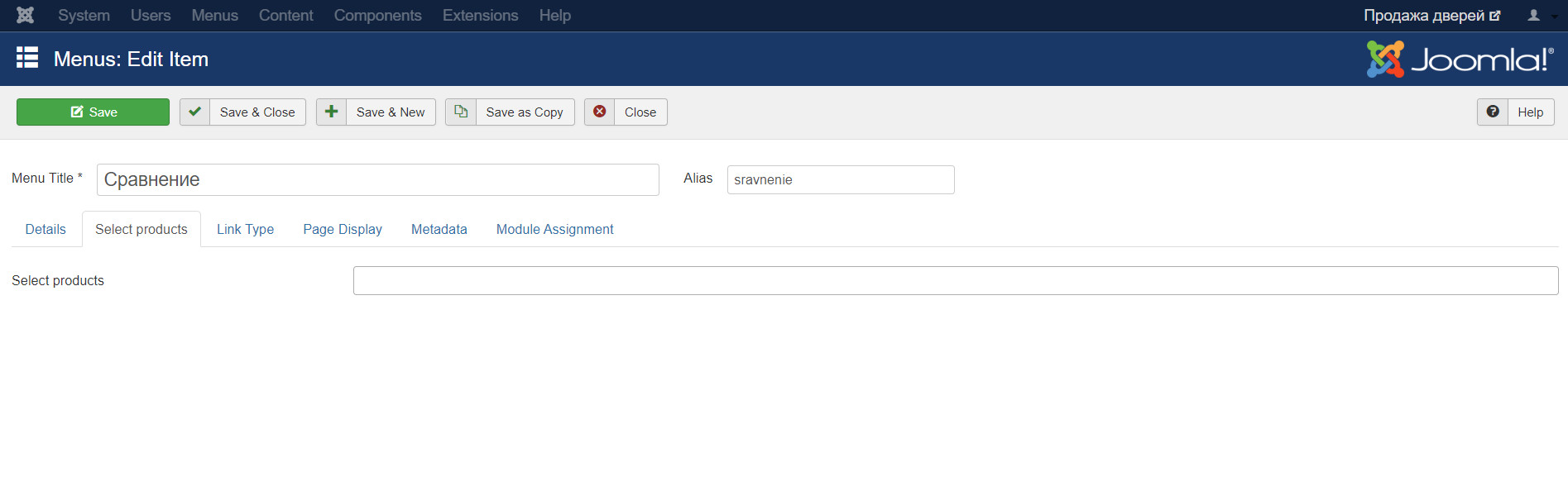Click the Save & Close button

pos(242,112)
